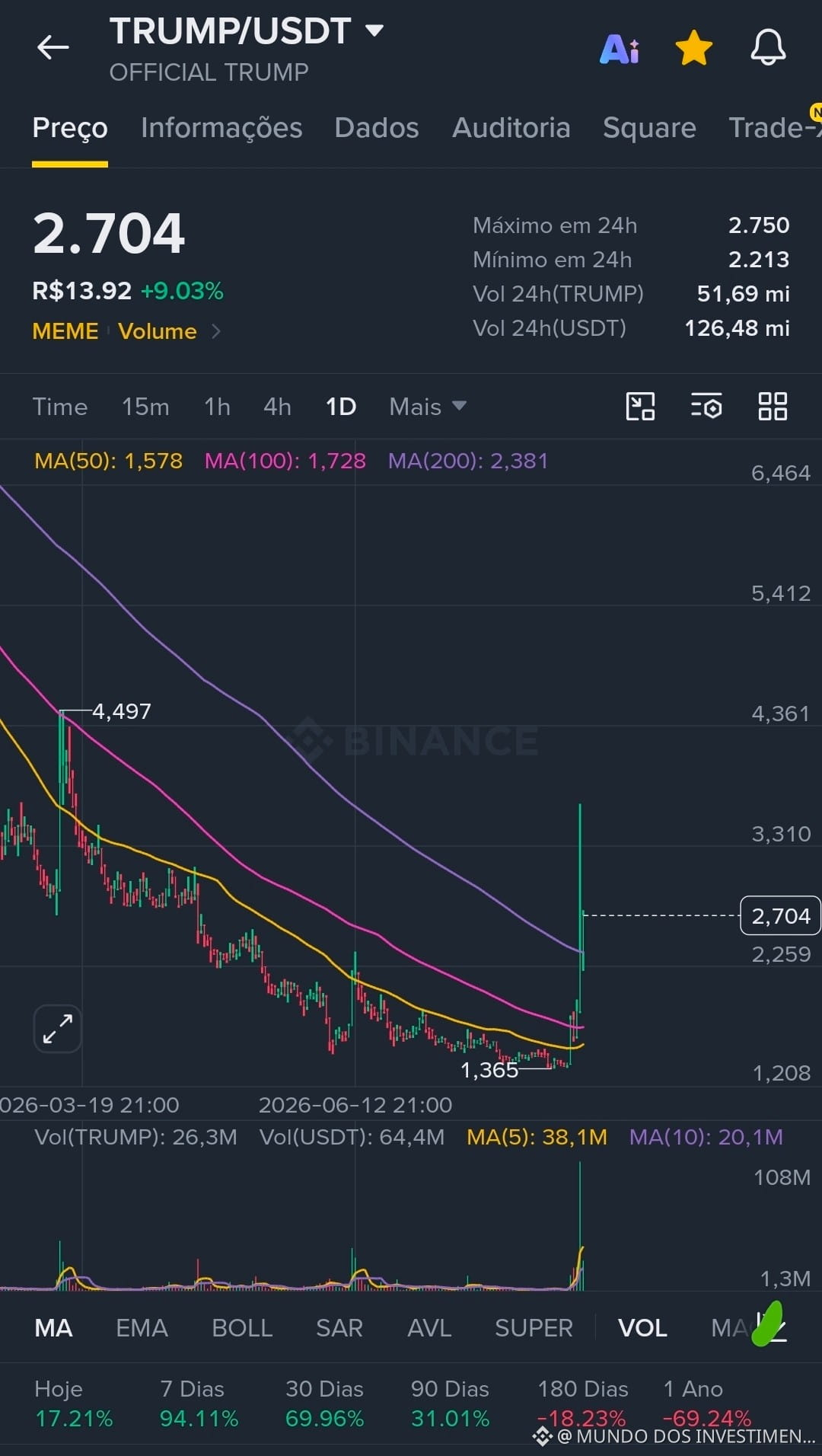Viewport: 822px width, 1456px height.
Task: Switch chart to 4h interval
Action: (x=277, y=407)
